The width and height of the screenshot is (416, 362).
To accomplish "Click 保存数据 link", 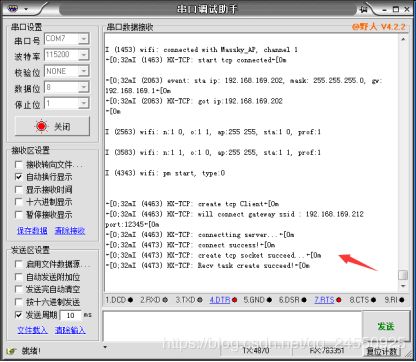I will click(32, 231).
